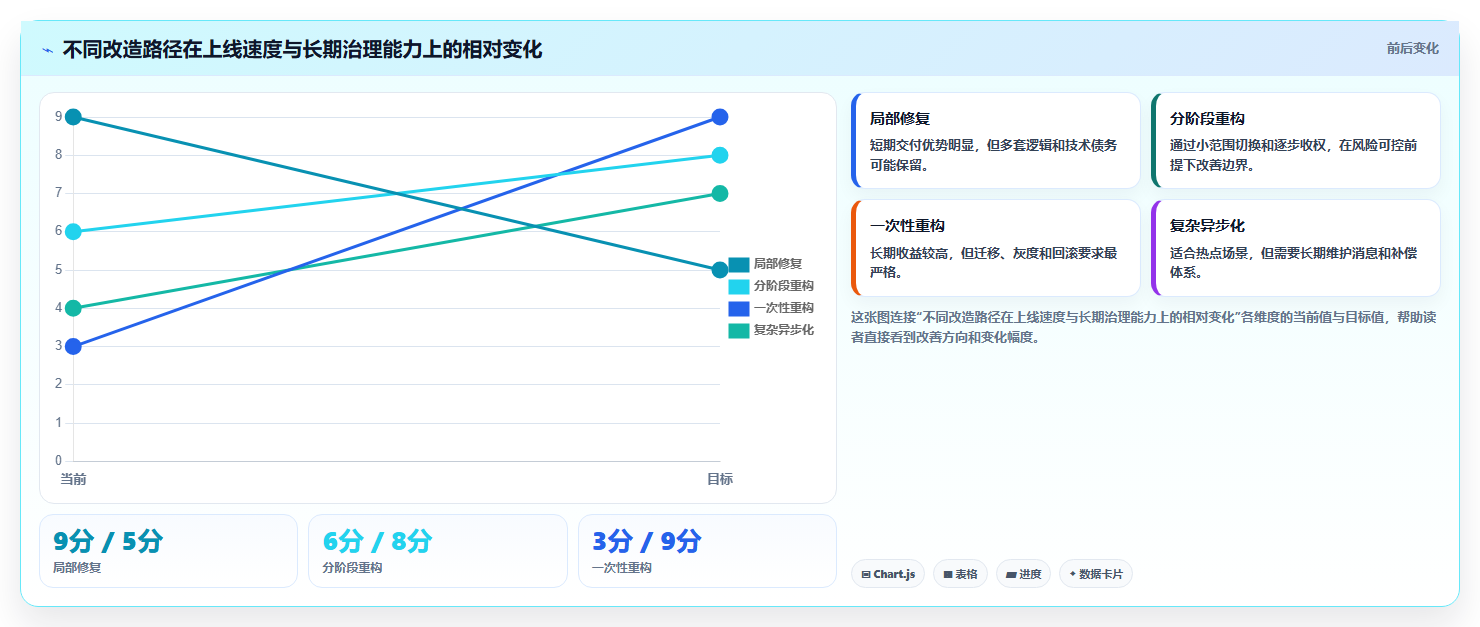Click the lightning icon beside the title

point(47,50)
